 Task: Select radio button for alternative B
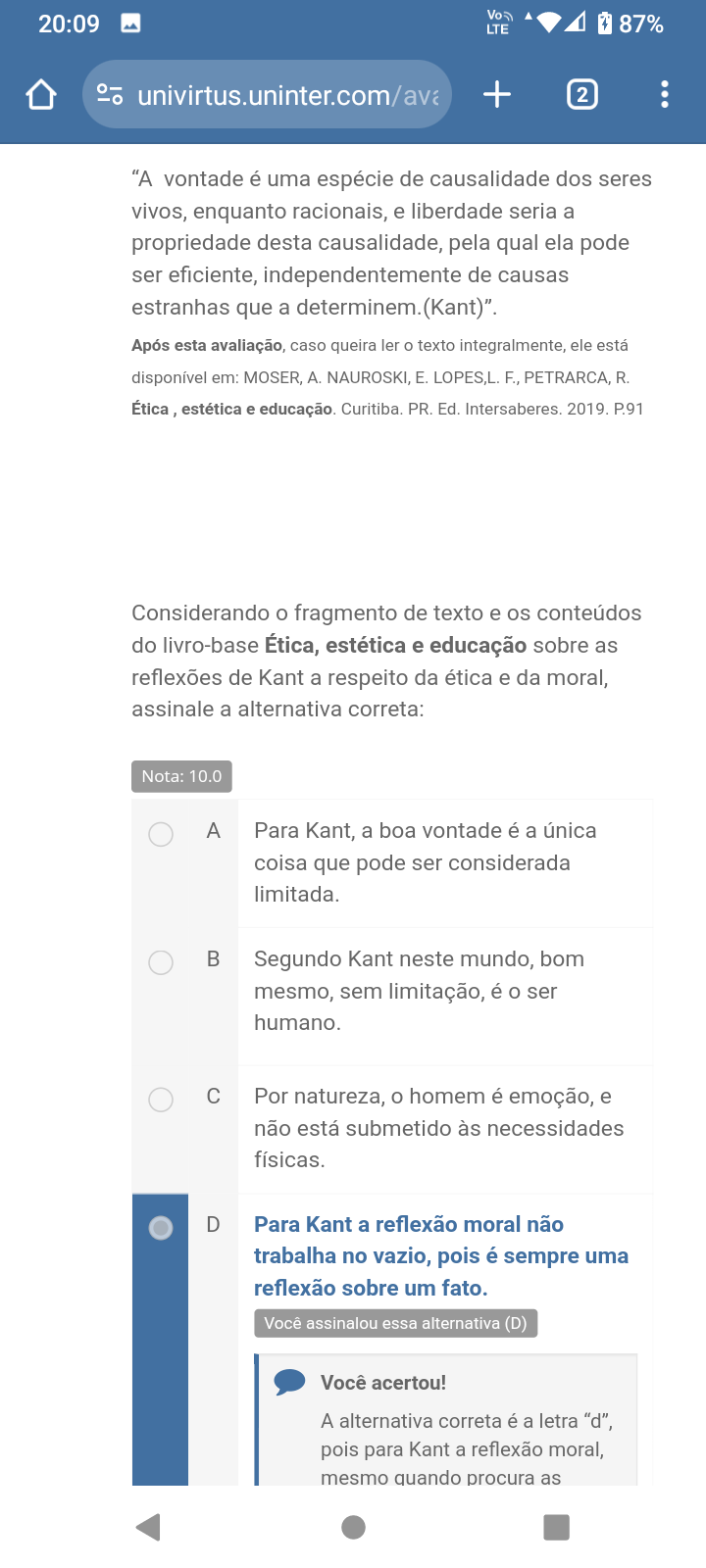tap(161, 962)
